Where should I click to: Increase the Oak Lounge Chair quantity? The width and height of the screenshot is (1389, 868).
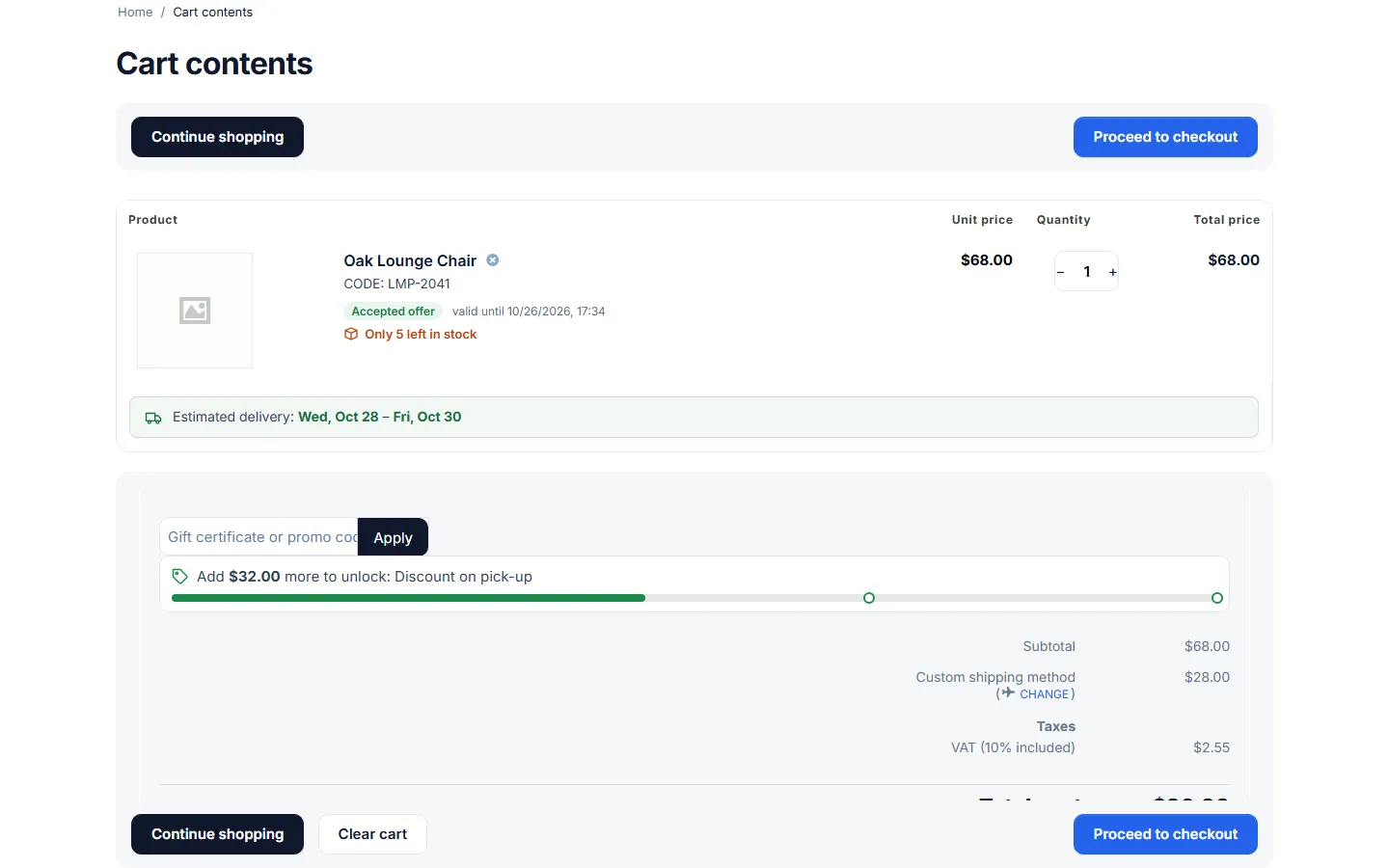(x=1112, y=272)
